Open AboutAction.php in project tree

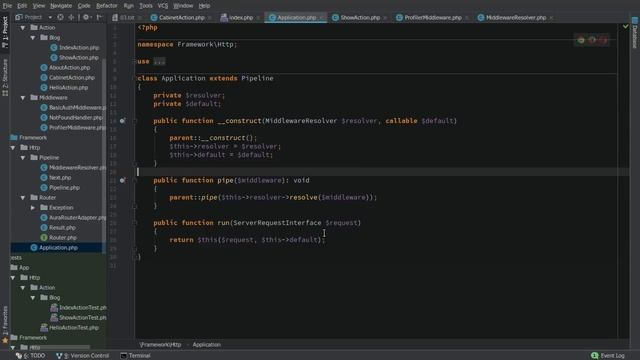[65, 68]
